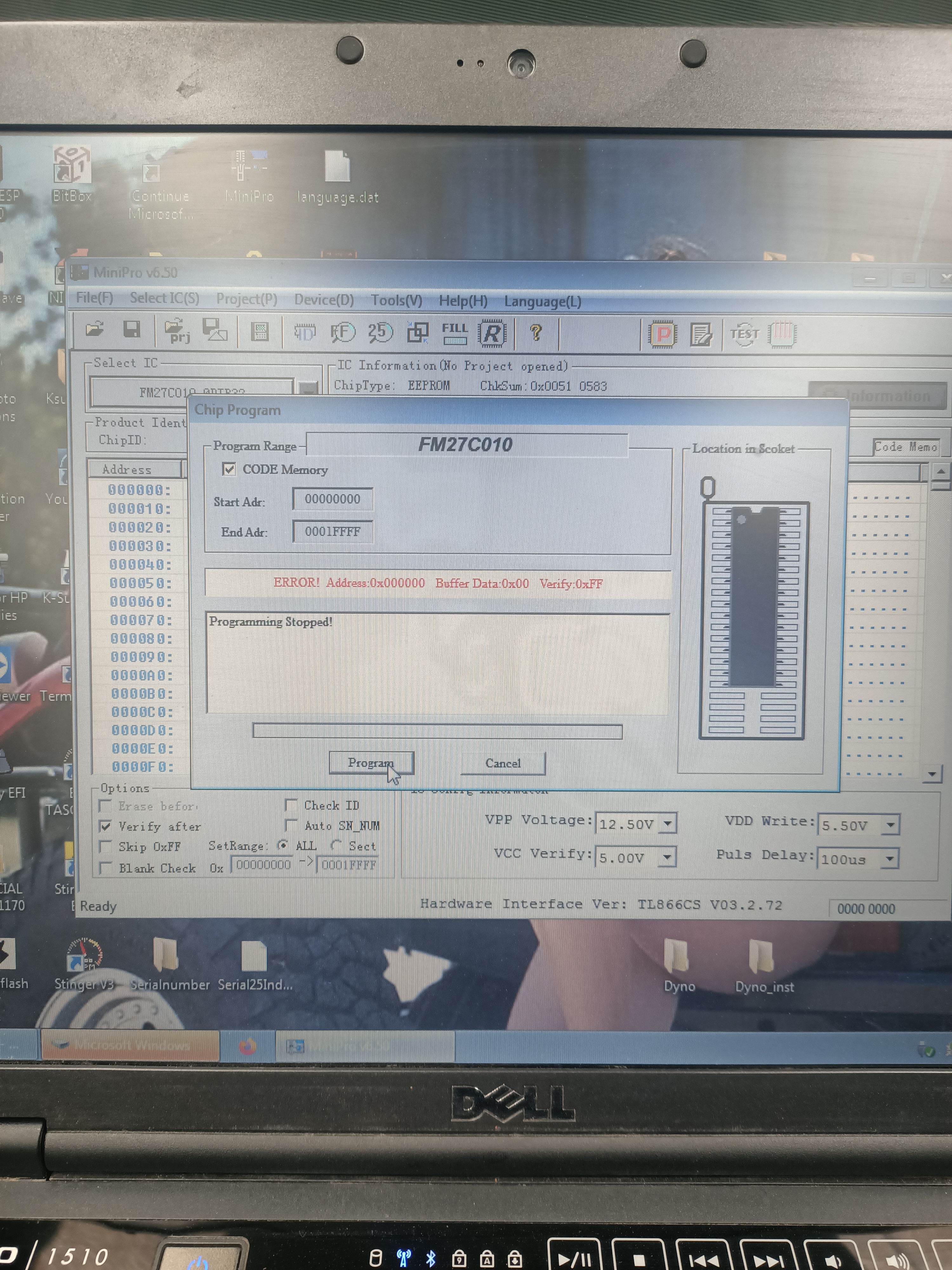Select the language.dat file icon
The width and height of the screenshot is (952, 1270).
(x=338, y=177)
